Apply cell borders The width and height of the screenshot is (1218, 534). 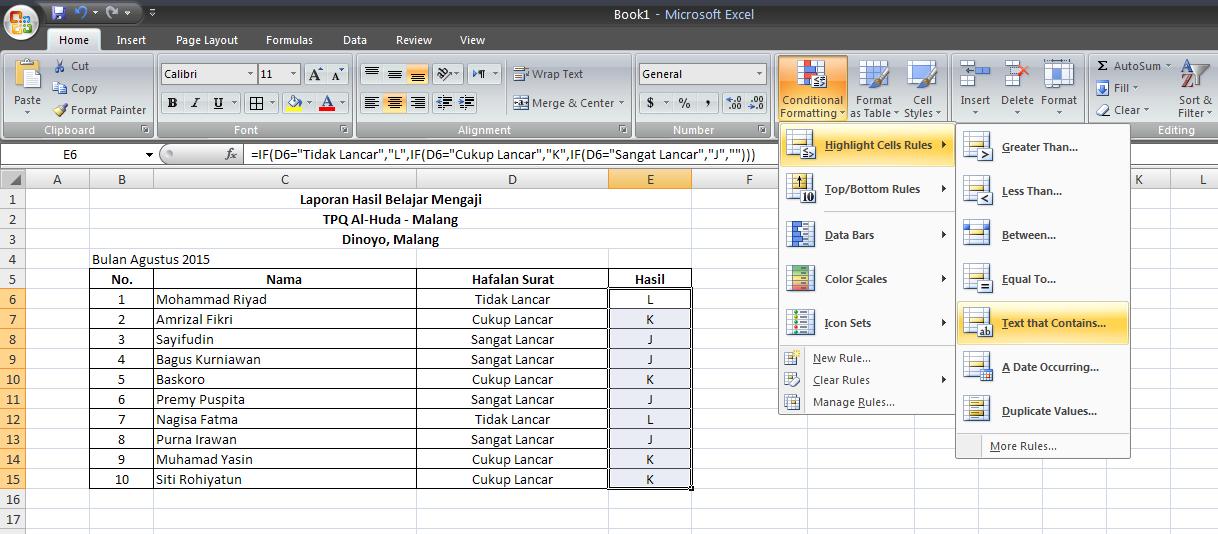tap(257, 103)
